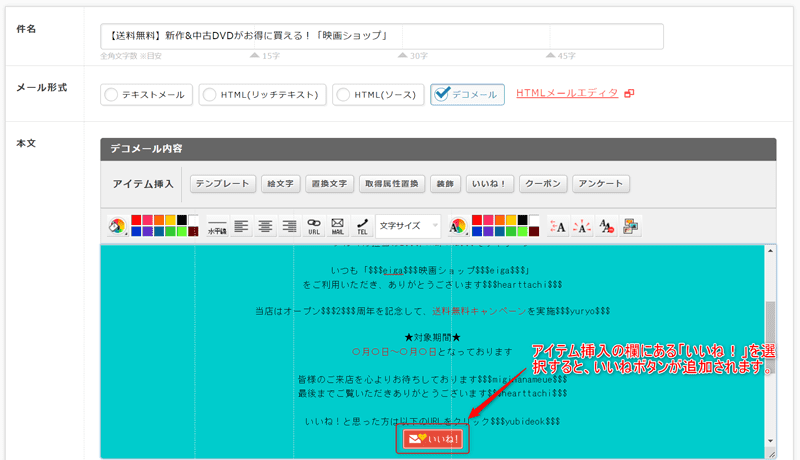The width and height of the screenshot is (800, 460).
Task: Open the first color palette picker
Action: click(117, 227)
